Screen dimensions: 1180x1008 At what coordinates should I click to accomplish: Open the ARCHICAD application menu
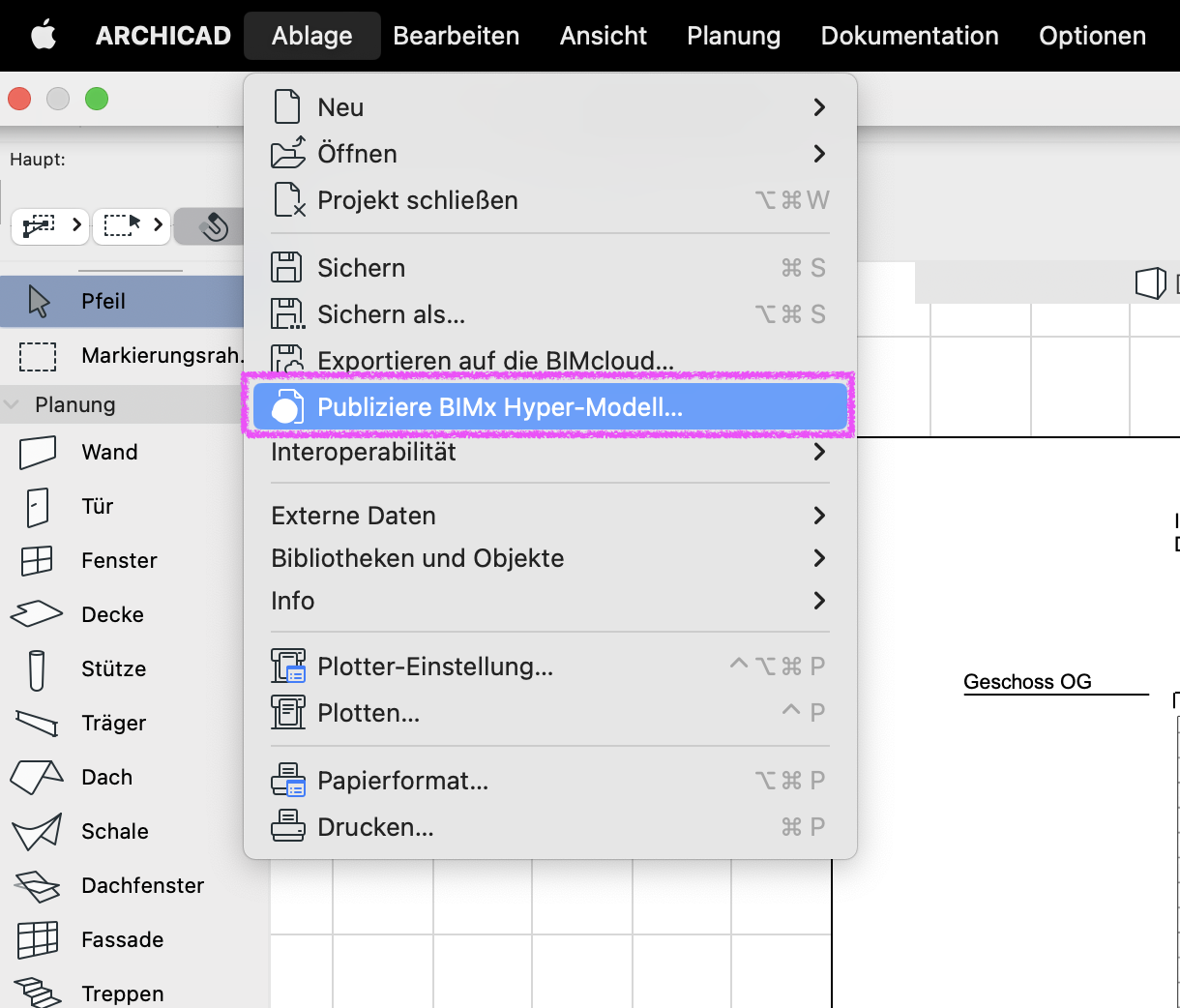163,36
